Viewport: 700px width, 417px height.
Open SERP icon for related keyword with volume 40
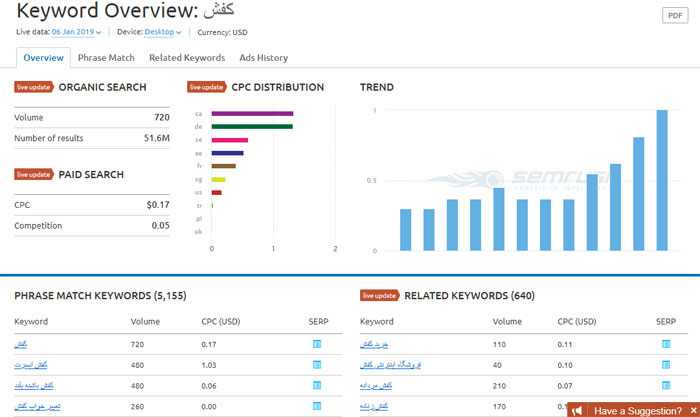666,365
